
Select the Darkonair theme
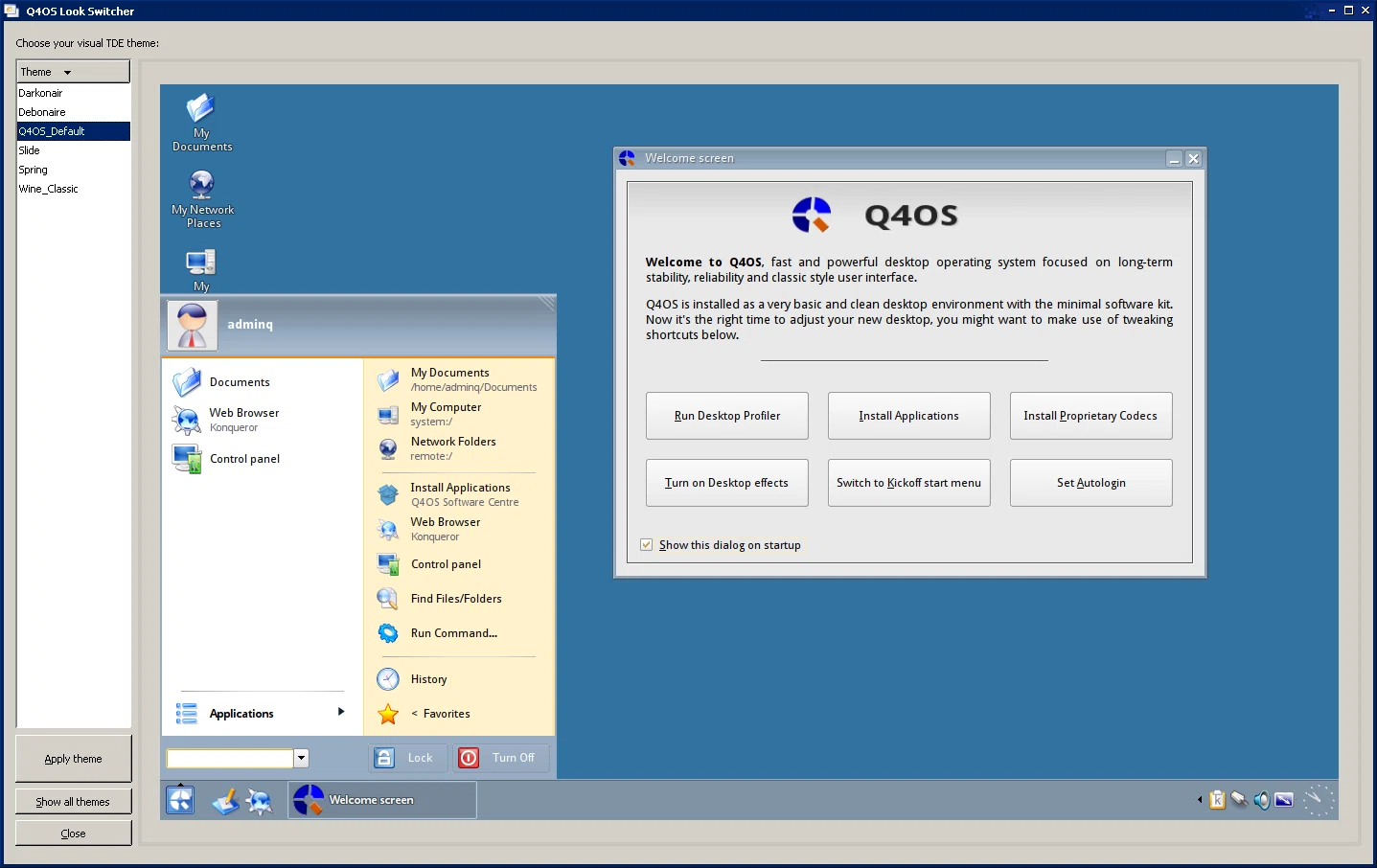point(73,93)
